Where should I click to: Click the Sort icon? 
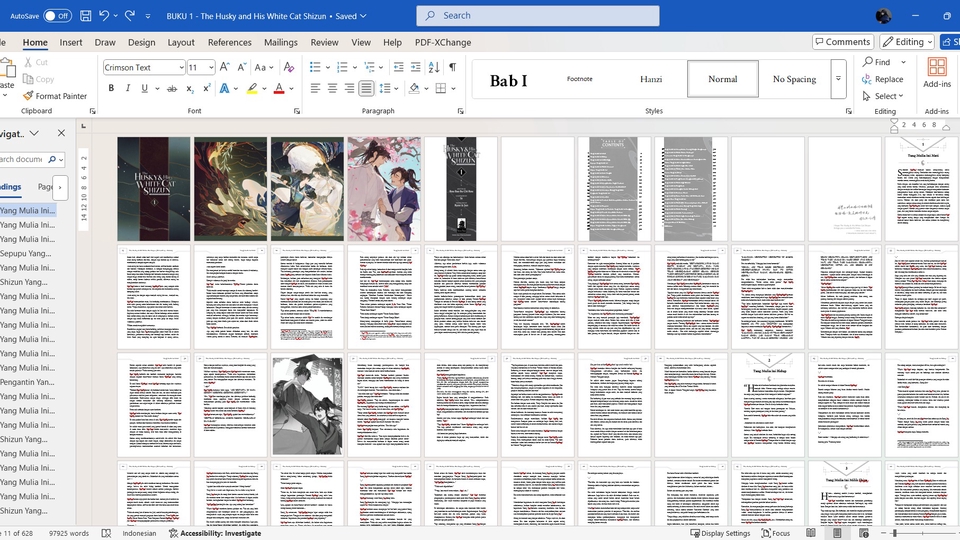coord(434,67)
